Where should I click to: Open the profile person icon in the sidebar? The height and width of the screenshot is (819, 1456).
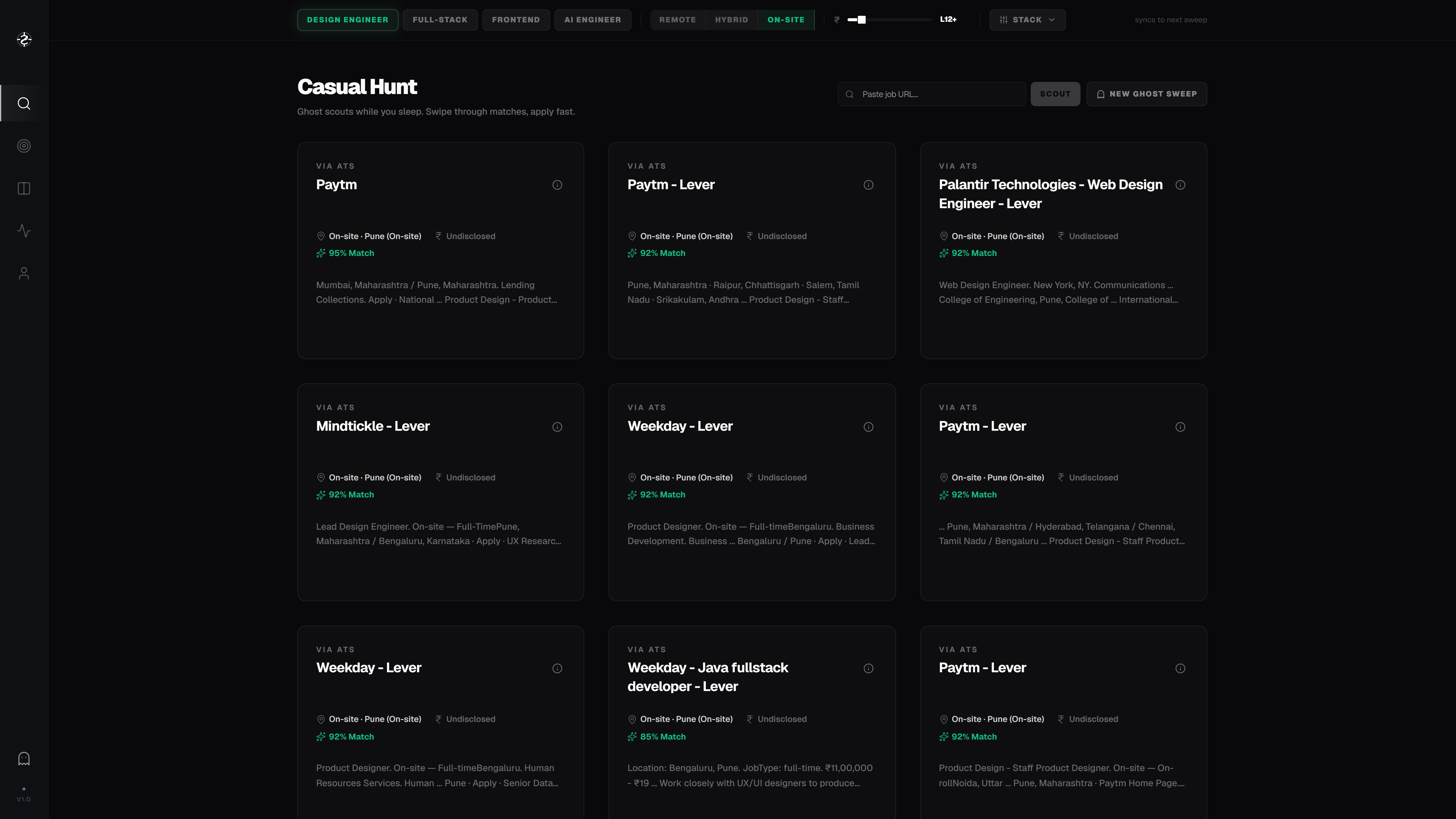[24, 274]
